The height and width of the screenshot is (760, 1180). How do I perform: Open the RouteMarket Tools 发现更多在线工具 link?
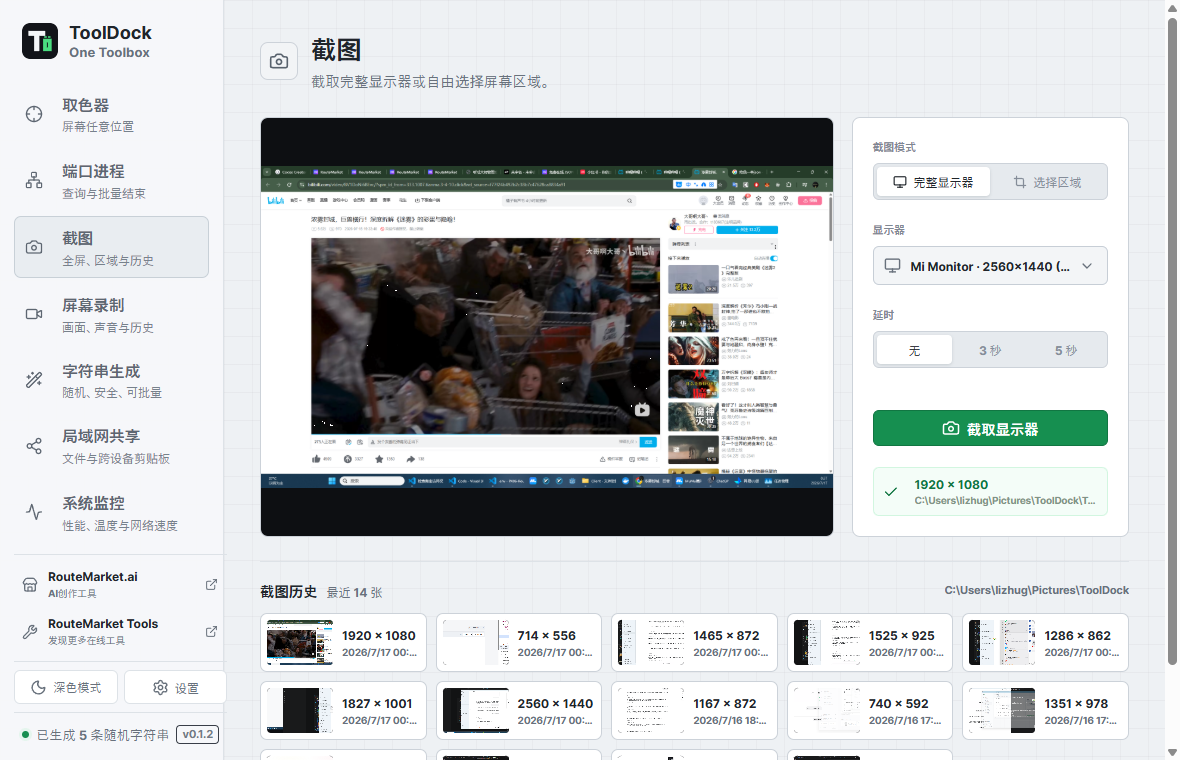119,632
